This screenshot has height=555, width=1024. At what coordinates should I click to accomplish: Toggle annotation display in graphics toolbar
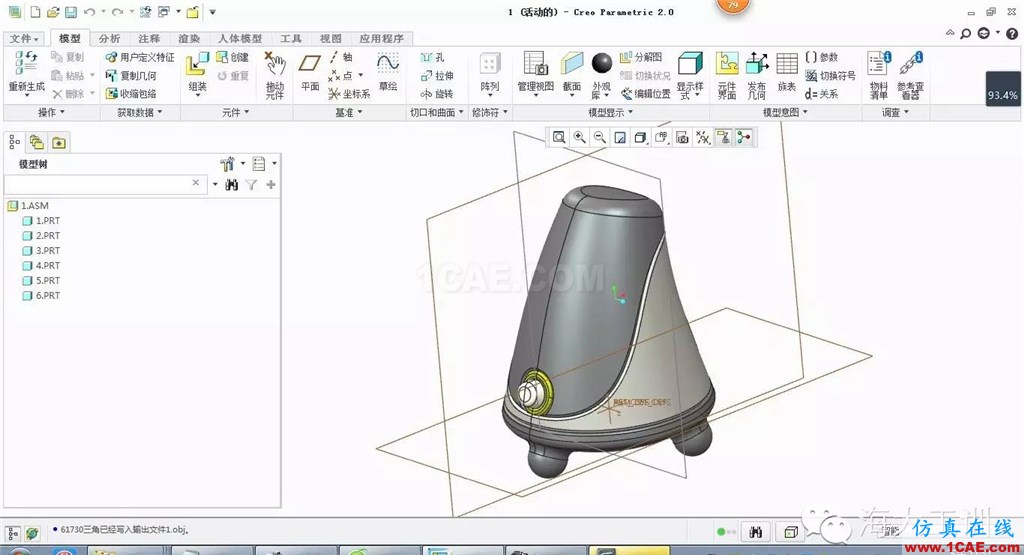(723, 137)
